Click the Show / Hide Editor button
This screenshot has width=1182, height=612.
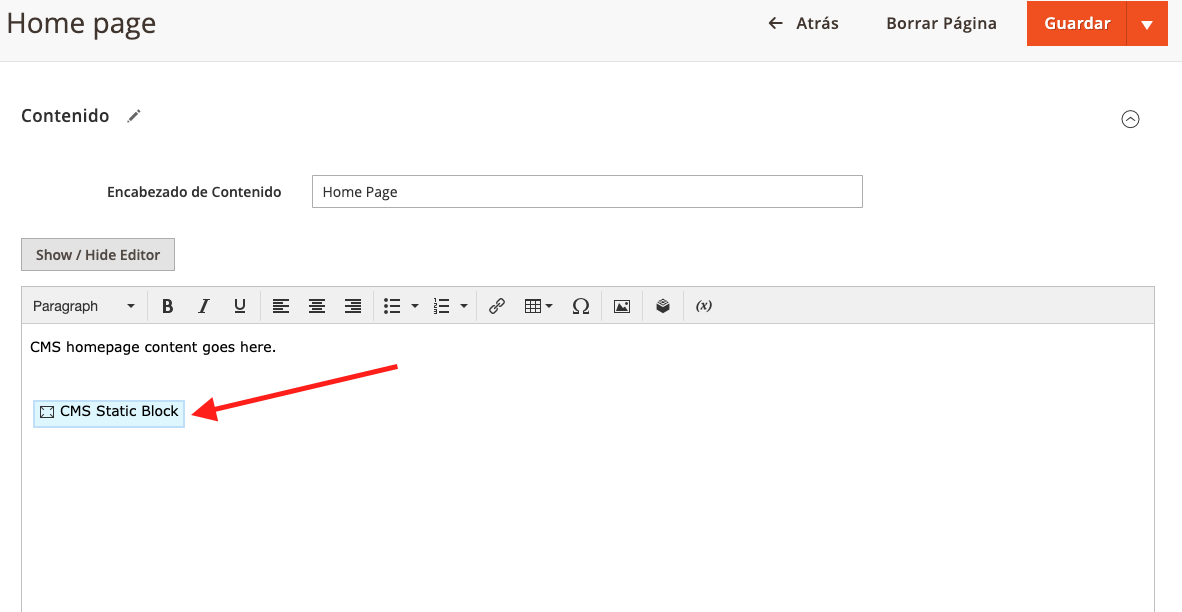98,255
